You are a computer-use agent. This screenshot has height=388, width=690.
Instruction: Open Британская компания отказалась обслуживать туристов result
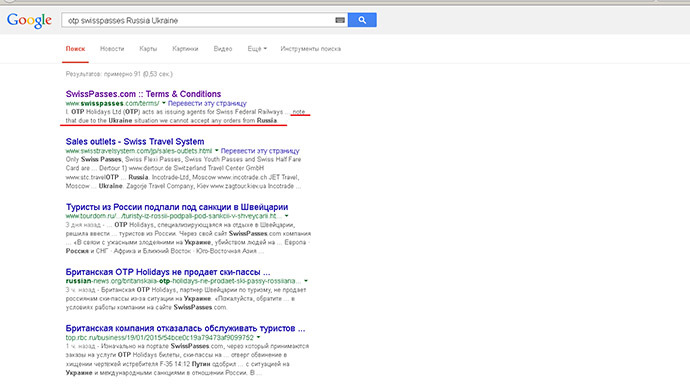pos(185,328)
